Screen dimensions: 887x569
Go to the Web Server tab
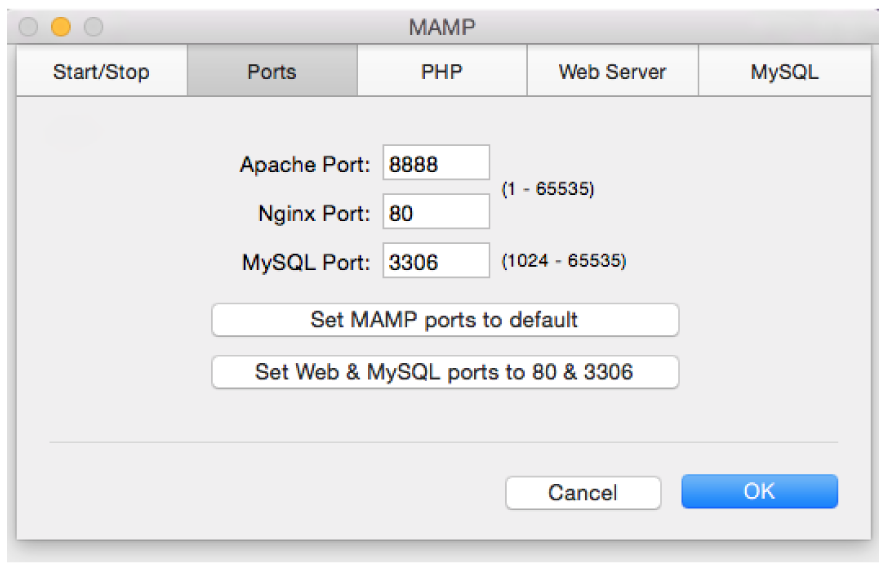(613, 71)
